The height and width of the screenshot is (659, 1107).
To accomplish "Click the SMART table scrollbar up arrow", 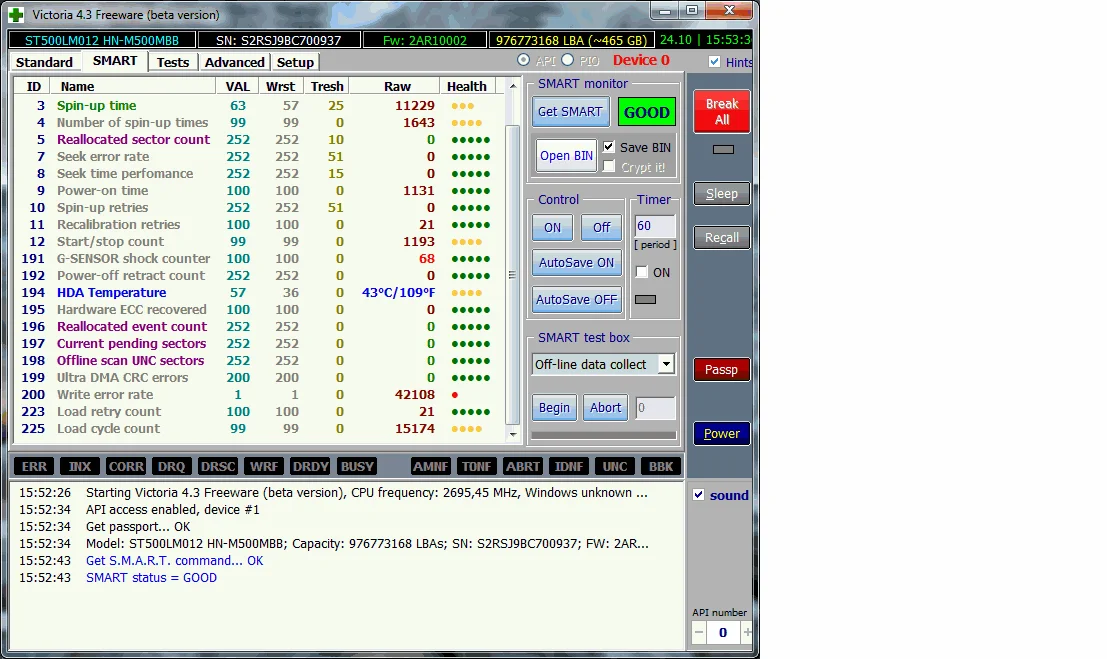I will [513, 86].
